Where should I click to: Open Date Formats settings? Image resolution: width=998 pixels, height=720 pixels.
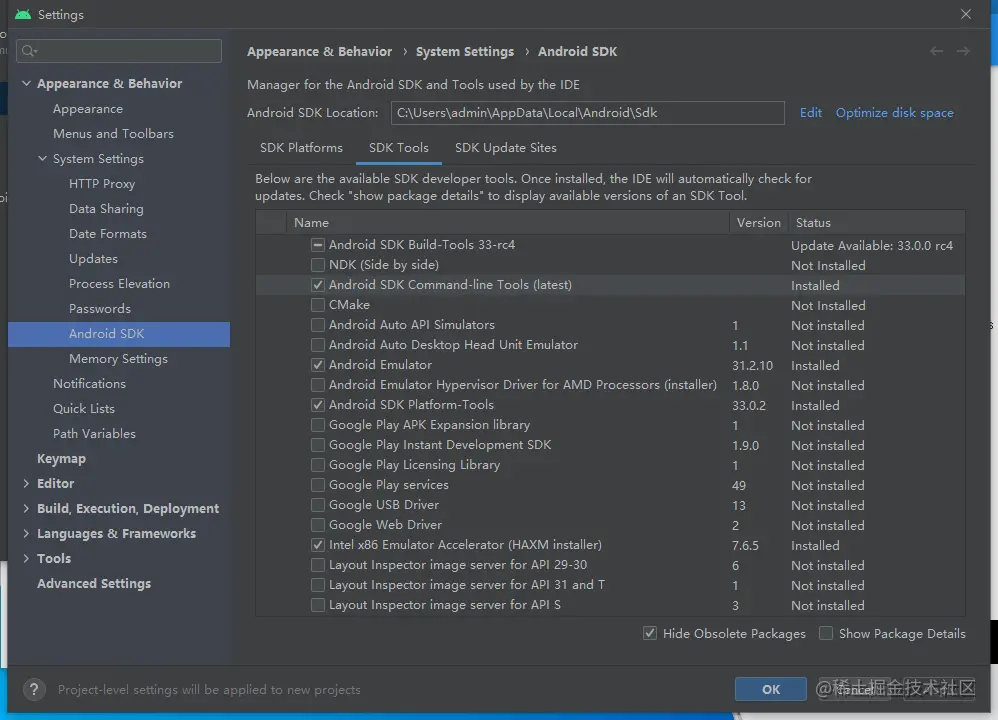[108, 234]
